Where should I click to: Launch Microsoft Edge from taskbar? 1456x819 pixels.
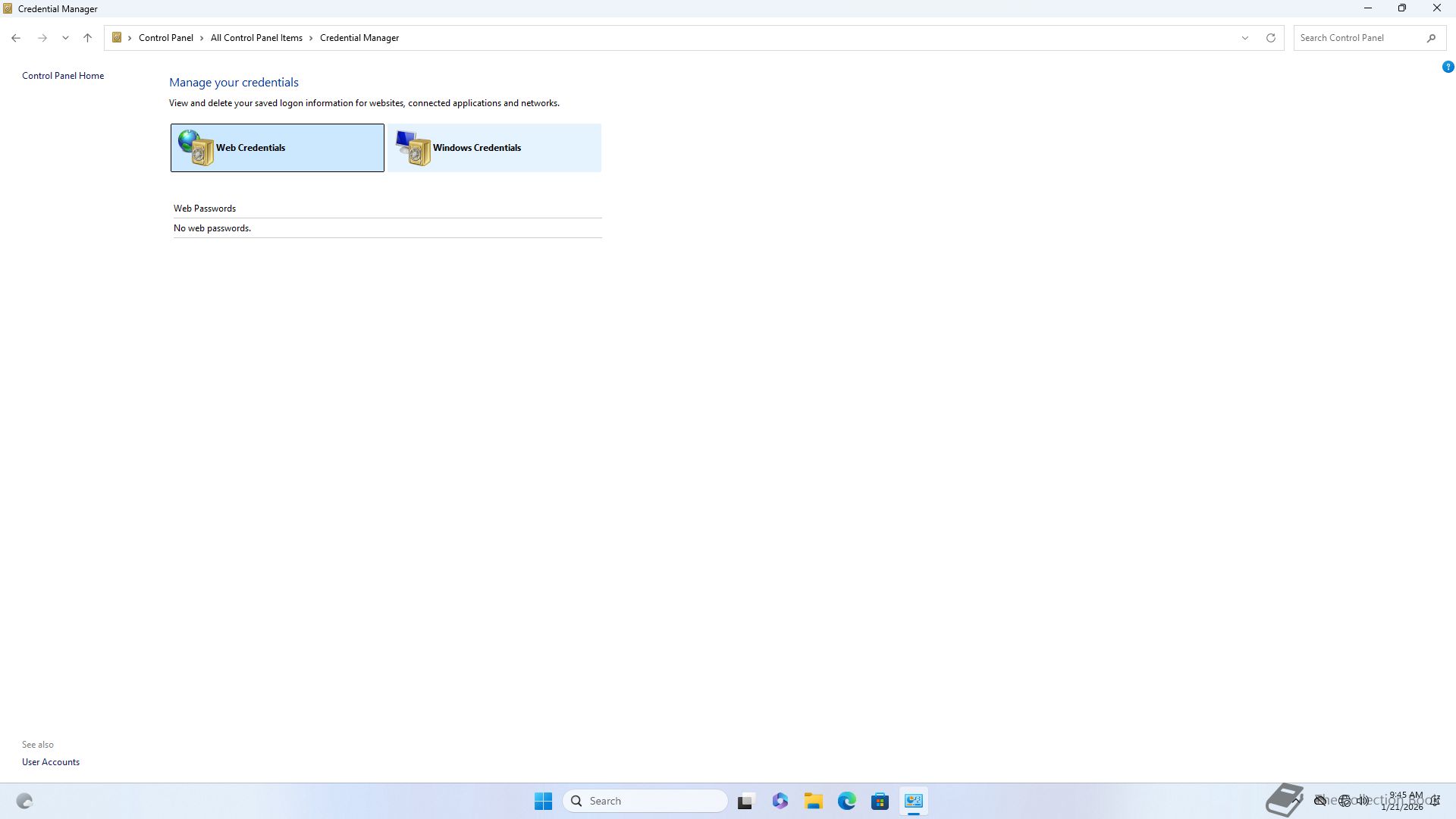(x=847, y=801)
